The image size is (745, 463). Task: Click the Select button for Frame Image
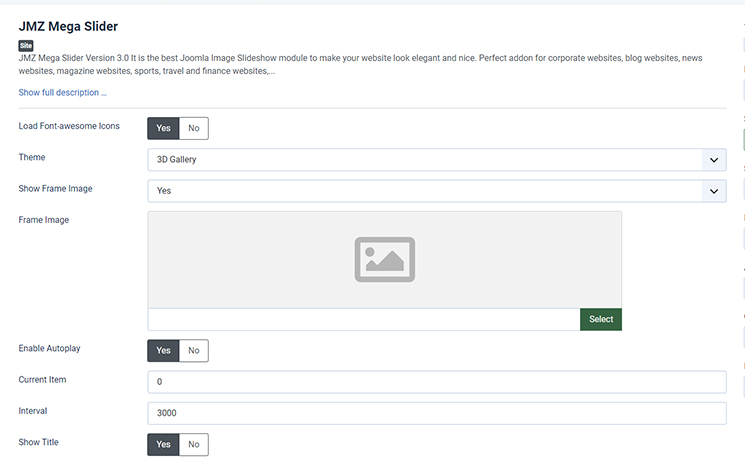601,319
